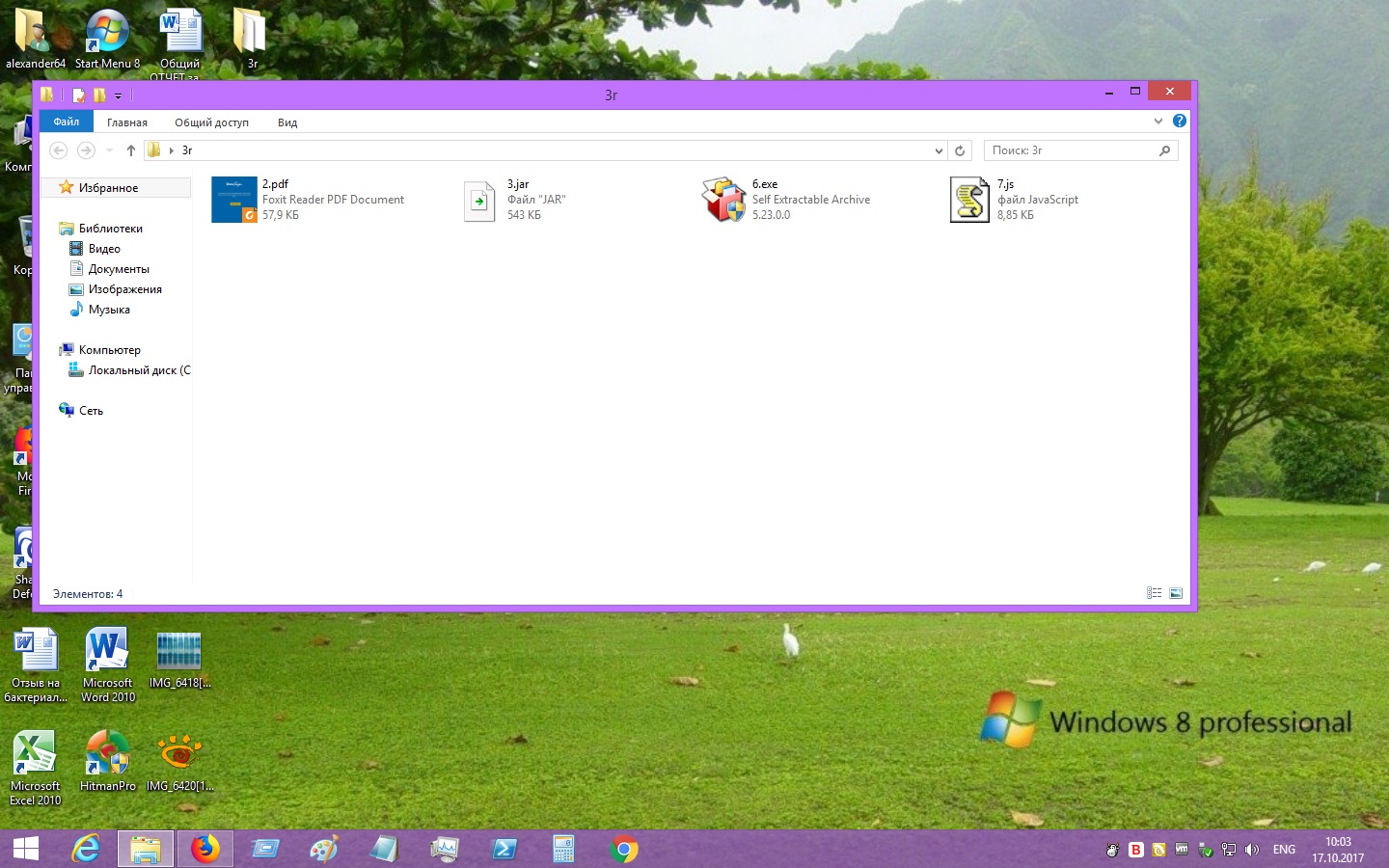Click the Properties icon in quick access toolbar
This screenshot has height=868, width=1389.
(78, 95)
